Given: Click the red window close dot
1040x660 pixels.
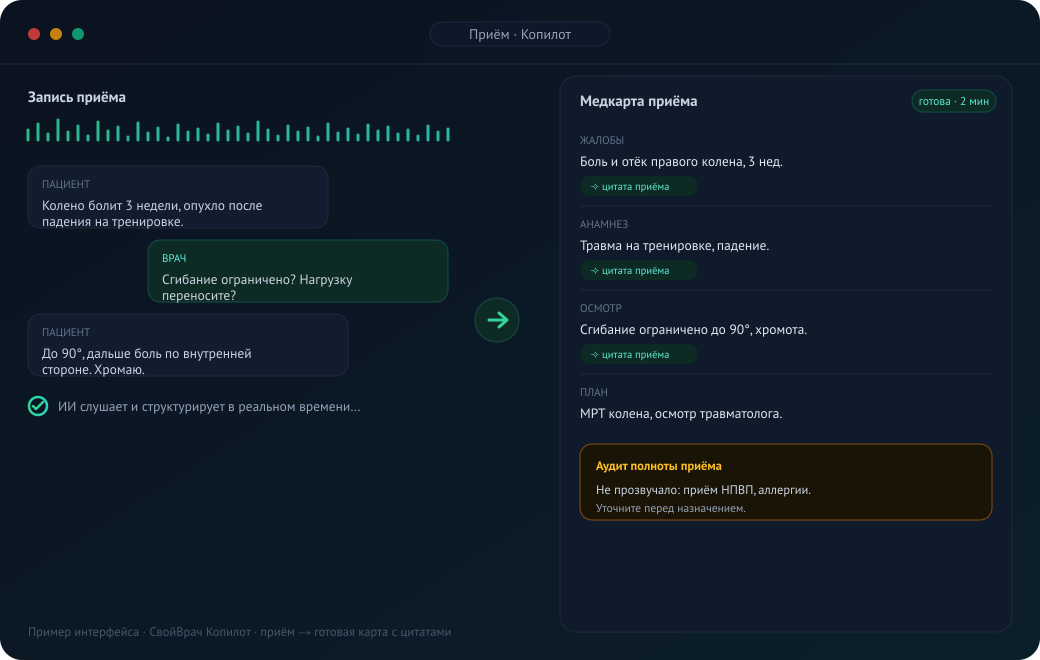Looking at the screenshot, I should 34,34.
